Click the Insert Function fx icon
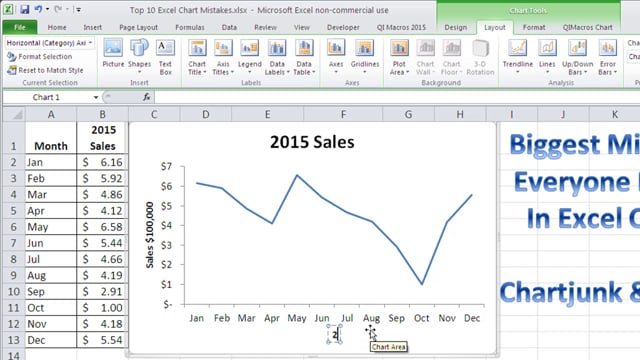The height and width of the screenshot is (360, 640). point(147,97)
